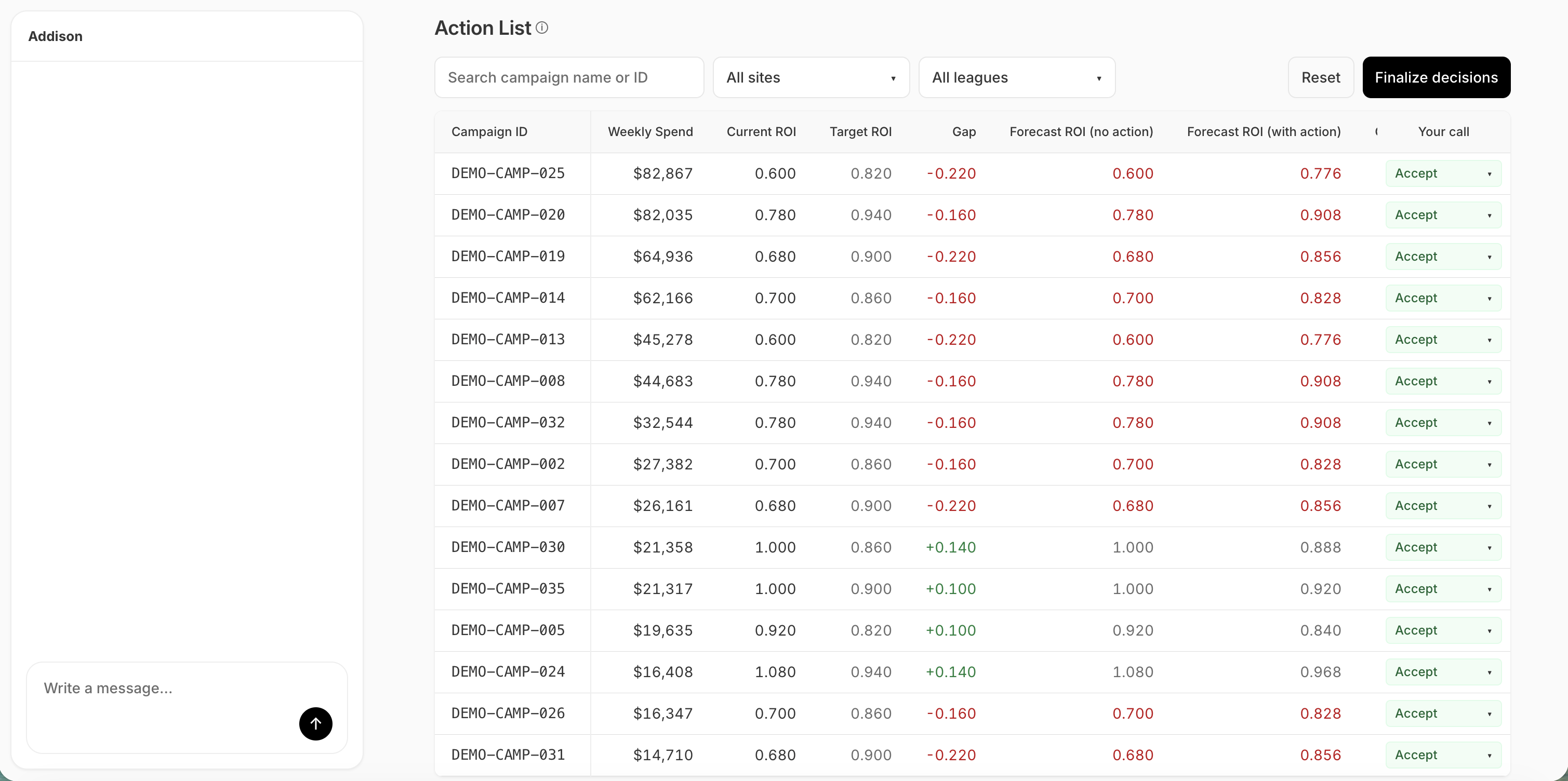The image size is (1568, 781).
Task: Click the Action List info icon
Action: pos(542,28)
